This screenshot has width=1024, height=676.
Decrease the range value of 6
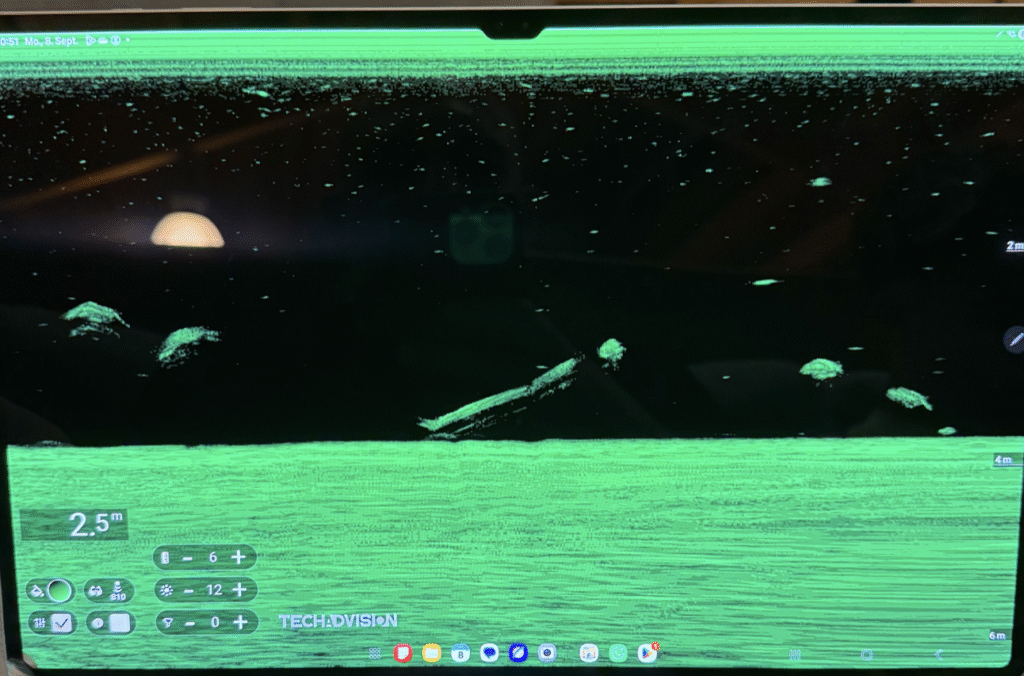tap(187, 558)
